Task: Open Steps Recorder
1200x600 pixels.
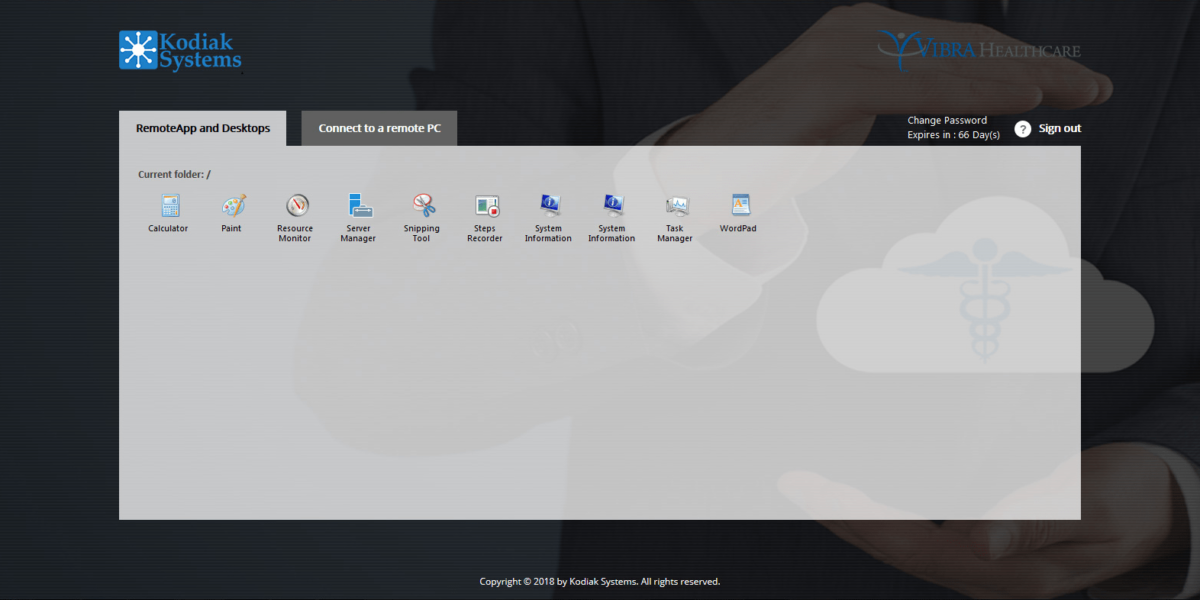Action: [x=485, y=207]
